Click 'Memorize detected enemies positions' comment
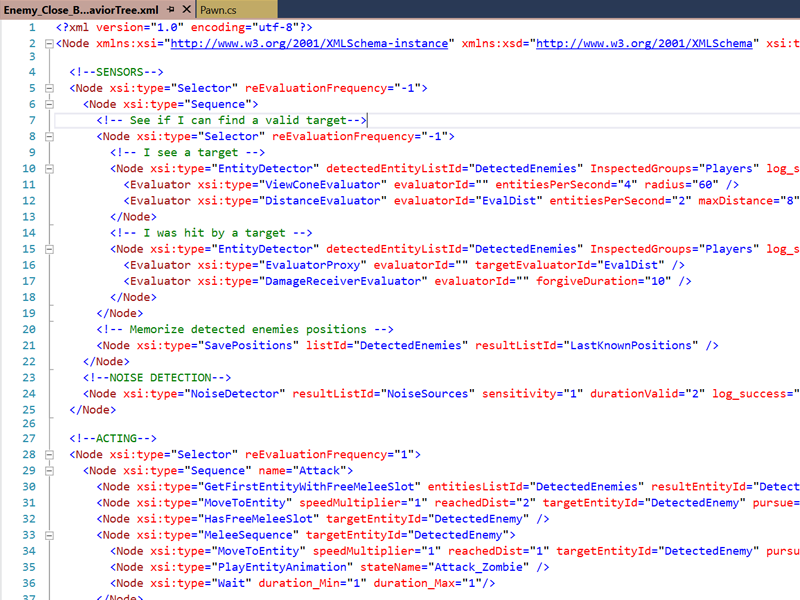The image size is (800, 600). (x=245, y=330)
